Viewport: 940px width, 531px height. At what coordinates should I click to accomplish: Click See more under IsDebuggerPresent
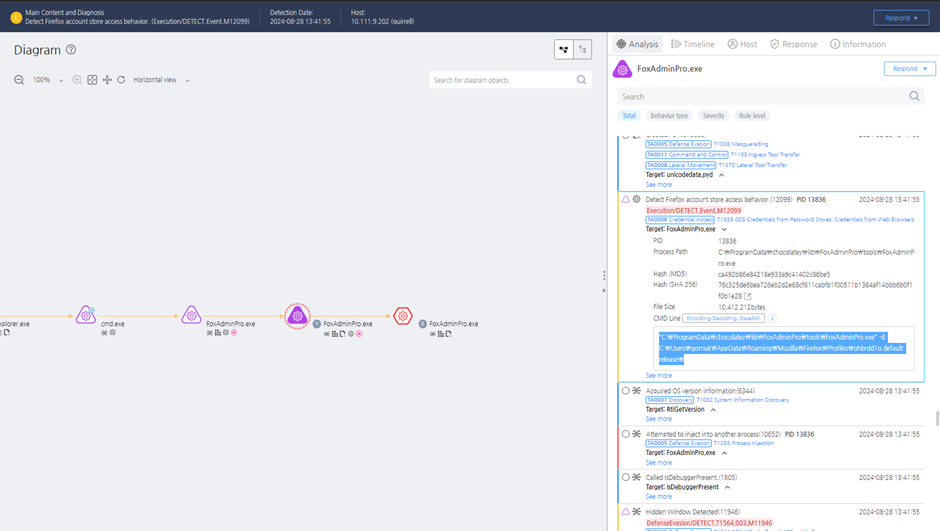(x=658, y=496)
